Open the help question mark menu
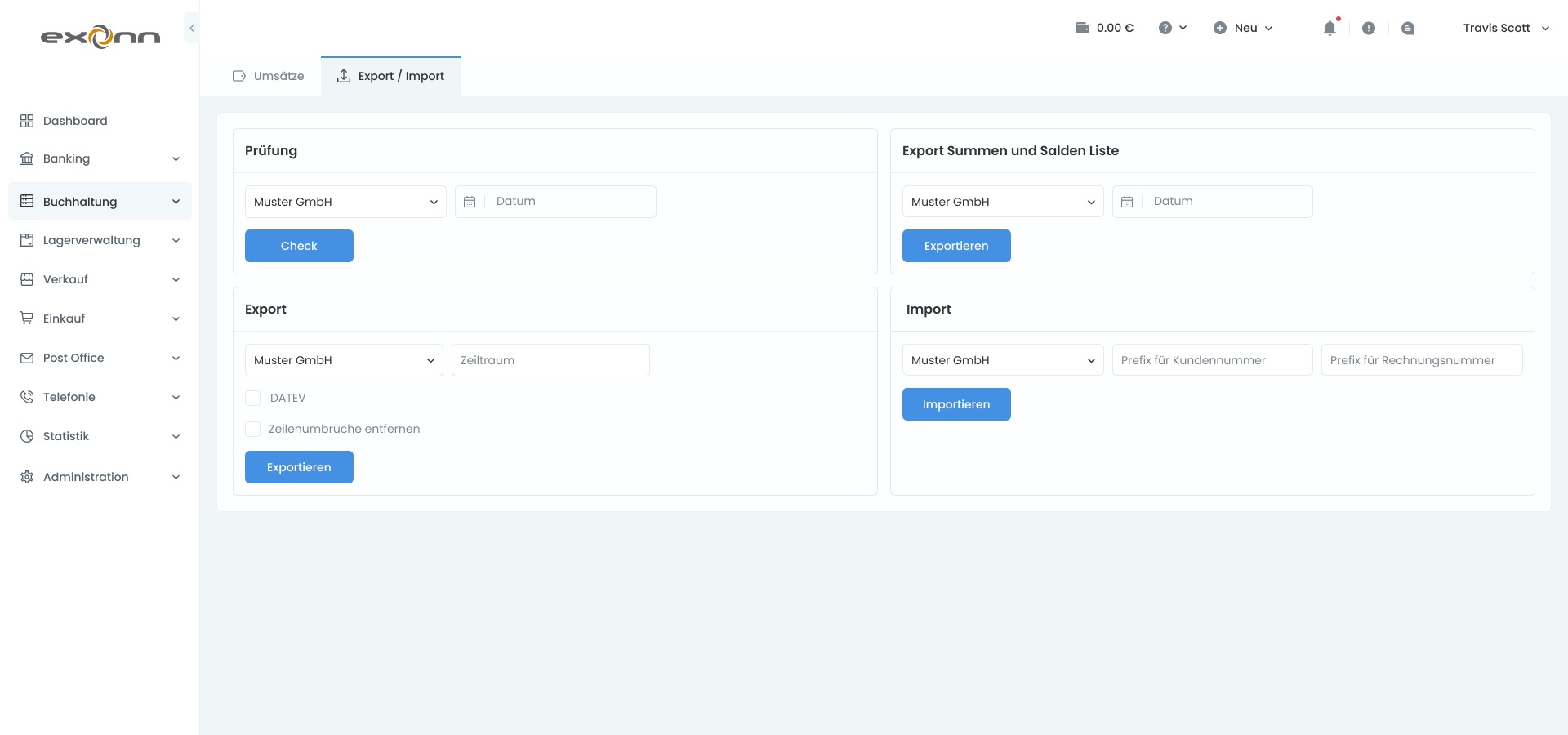Screen dimensions: 1568x735 1173,28
